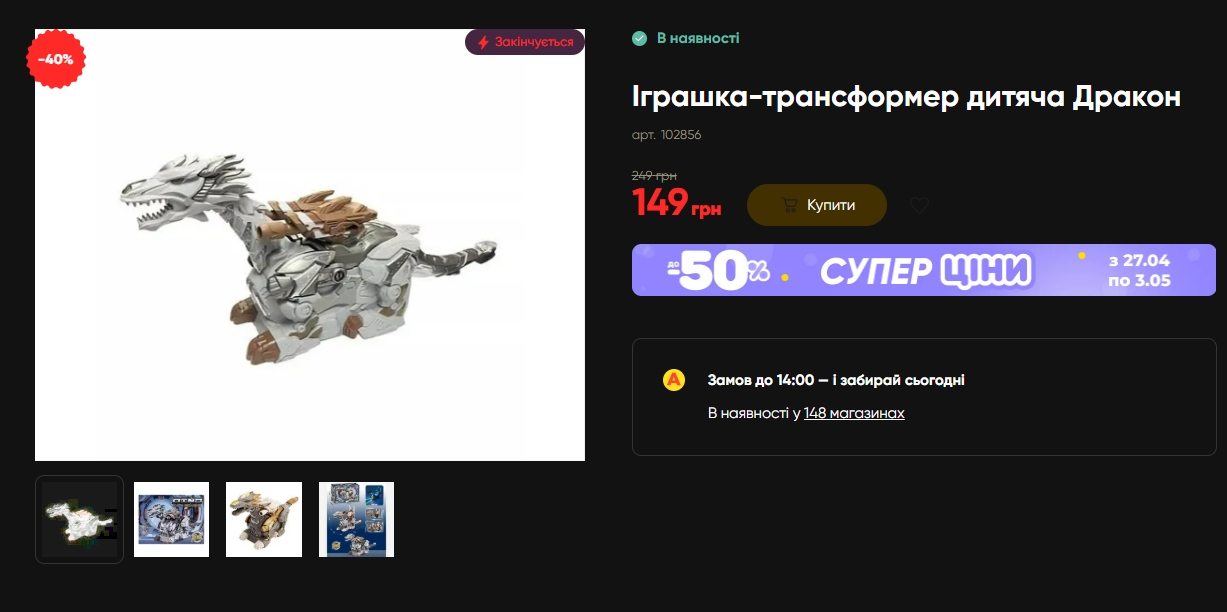This screenshot has height=612, width=1227.
Task: Click the main dragon product image
Action: (310, 245)
